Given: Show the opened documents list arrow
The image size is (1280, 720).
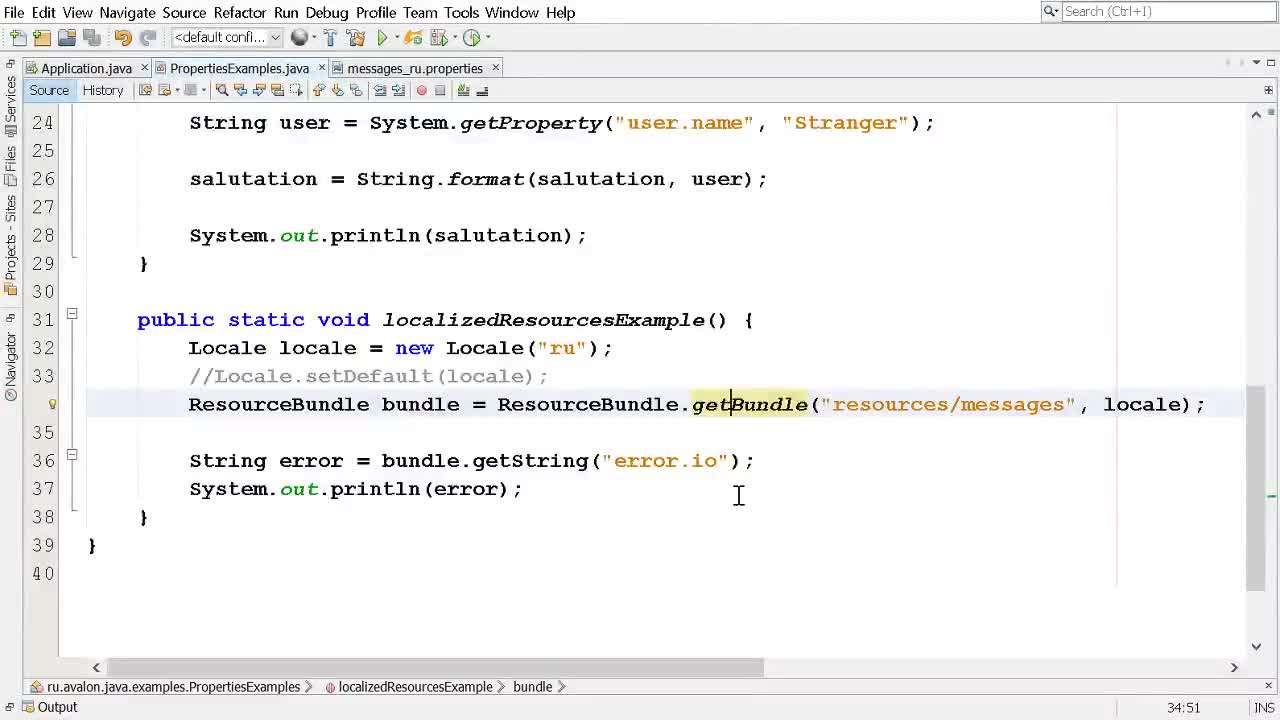Looking at the screenshot, I should click(x=1257, y=63).
